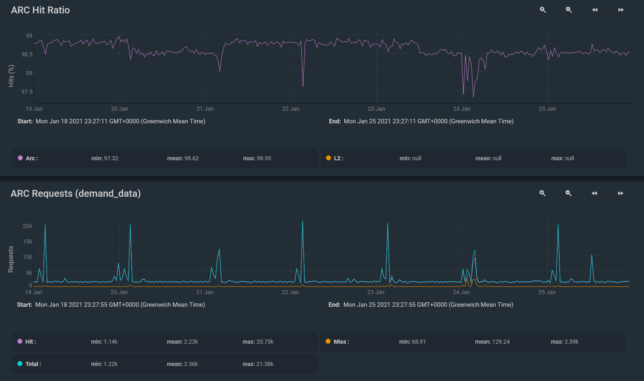Click the left magnifier icon in ARC Requests panel

(x=542, y=193)
